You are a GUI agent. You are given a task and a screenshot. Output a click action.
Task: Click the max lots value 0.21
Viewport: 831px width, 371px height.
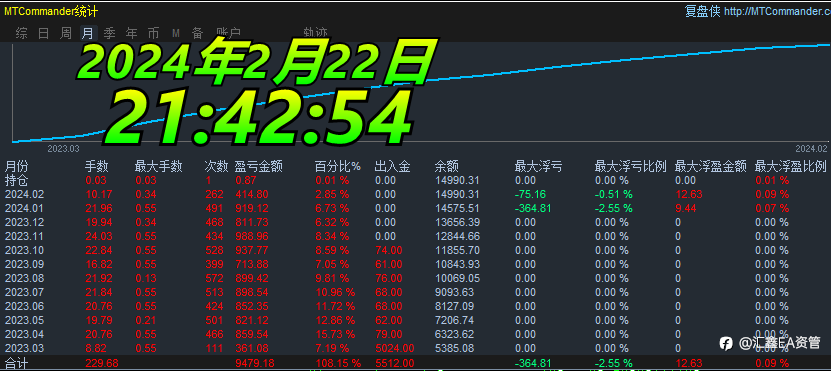click(146, 320)
